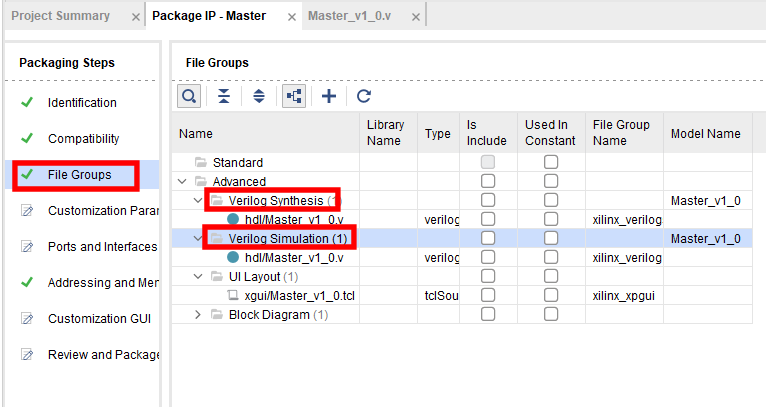This screenshot has height=407, width=766.
Task: Toggle Is Include checkbox for Verilog Simulation
Action: (488, 238)
